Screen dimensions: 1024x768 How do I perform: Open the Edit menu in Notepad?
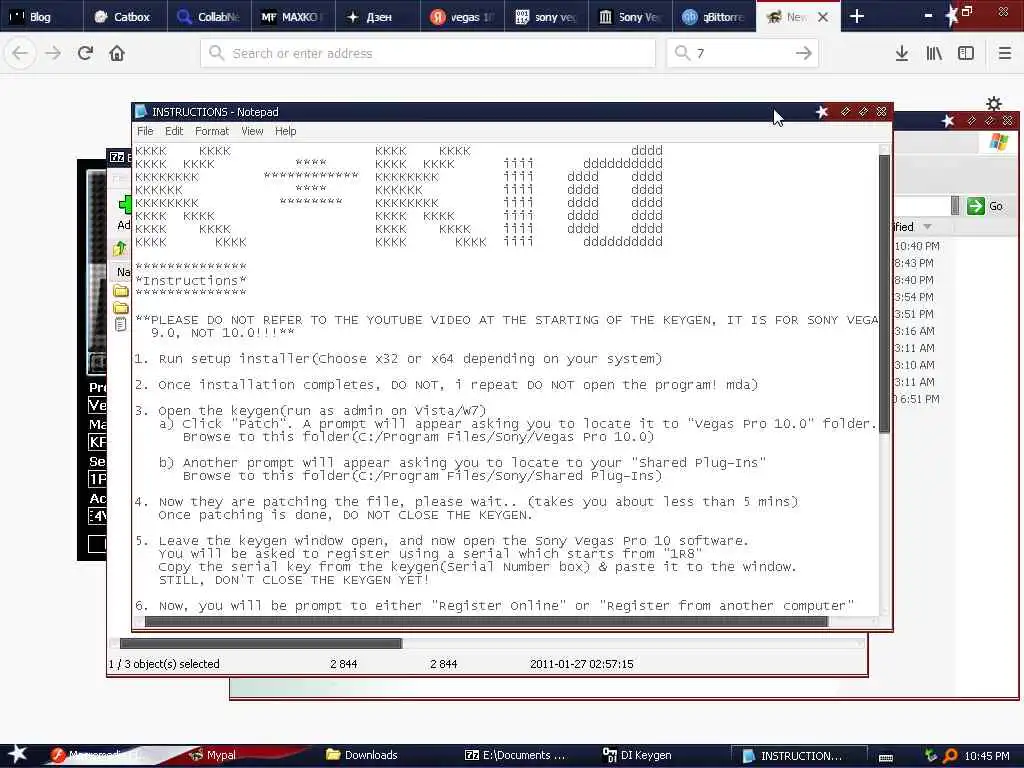tap(174, 131)
